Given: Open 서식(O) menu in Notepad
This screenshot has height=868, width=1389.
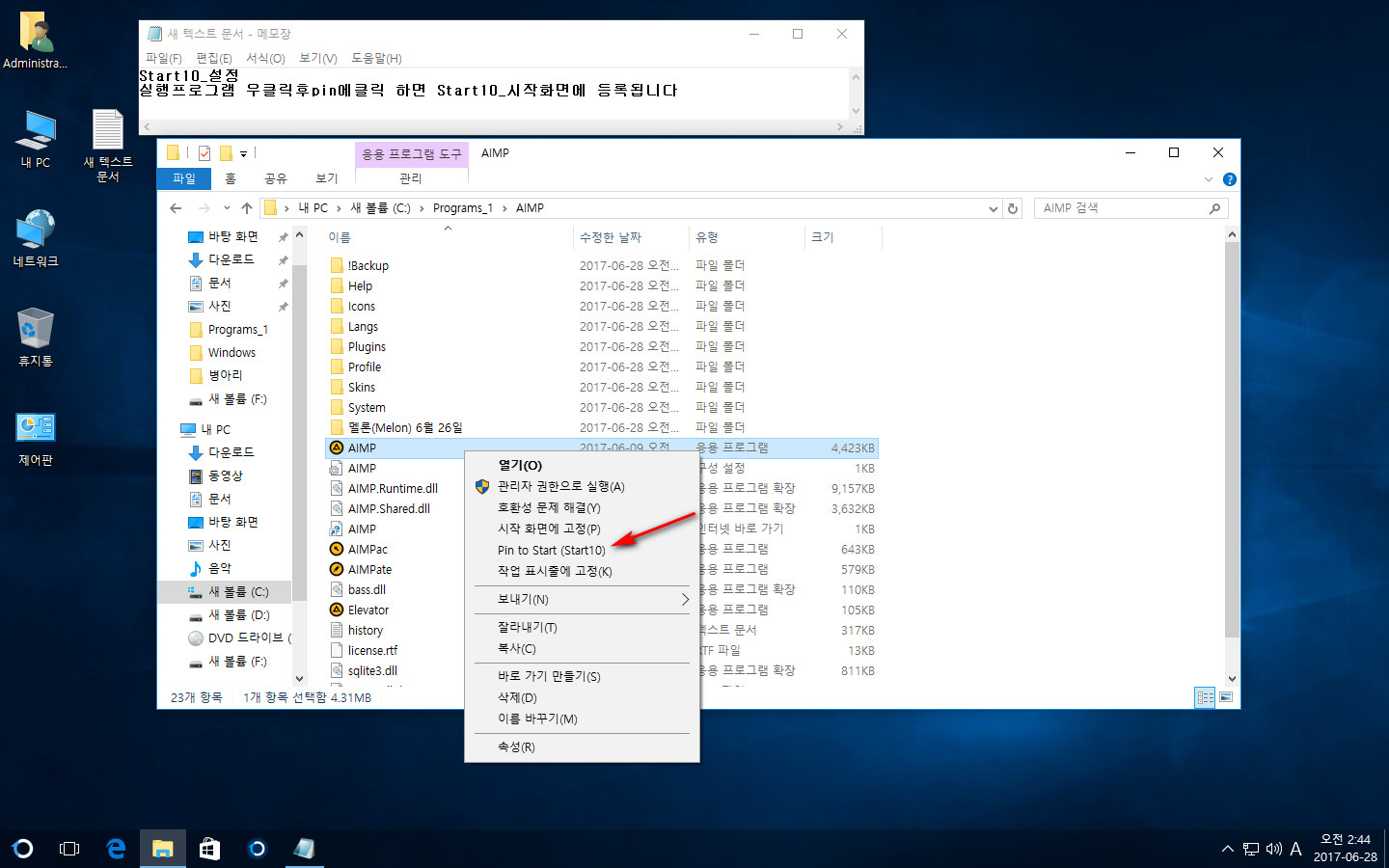Looking at the screenshot, I should [265, 58].
